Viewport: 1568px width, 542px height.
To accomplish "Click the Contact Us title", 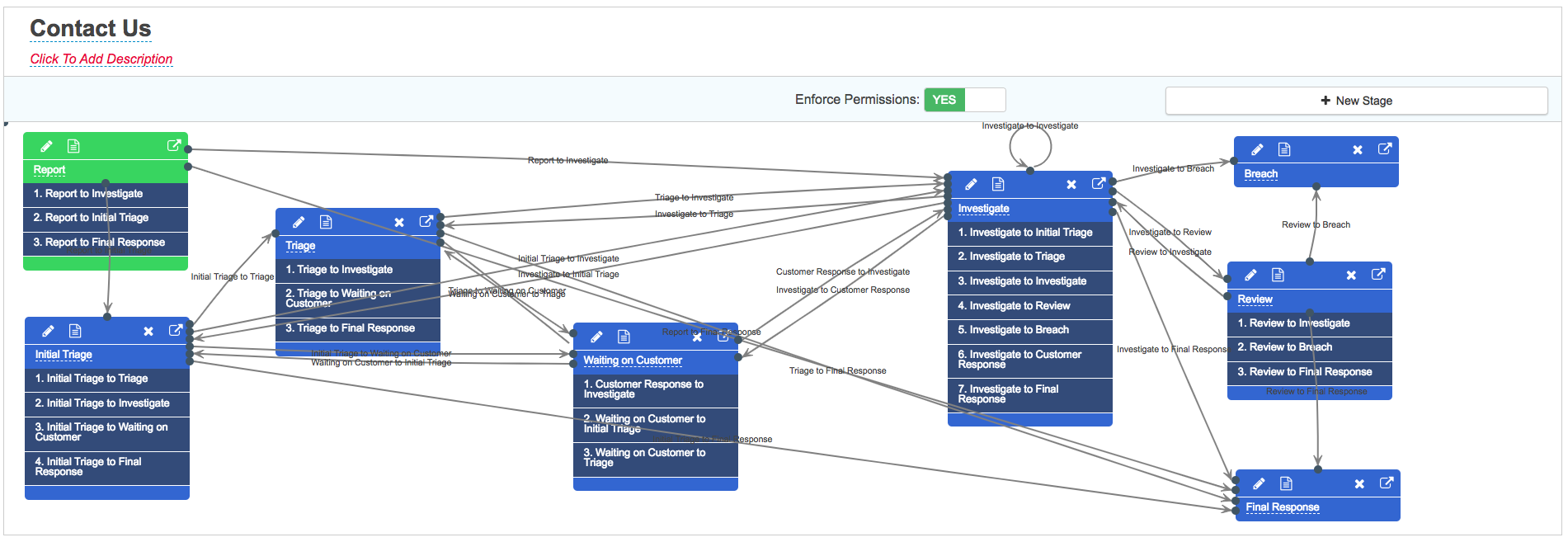I will pos(91,29).
